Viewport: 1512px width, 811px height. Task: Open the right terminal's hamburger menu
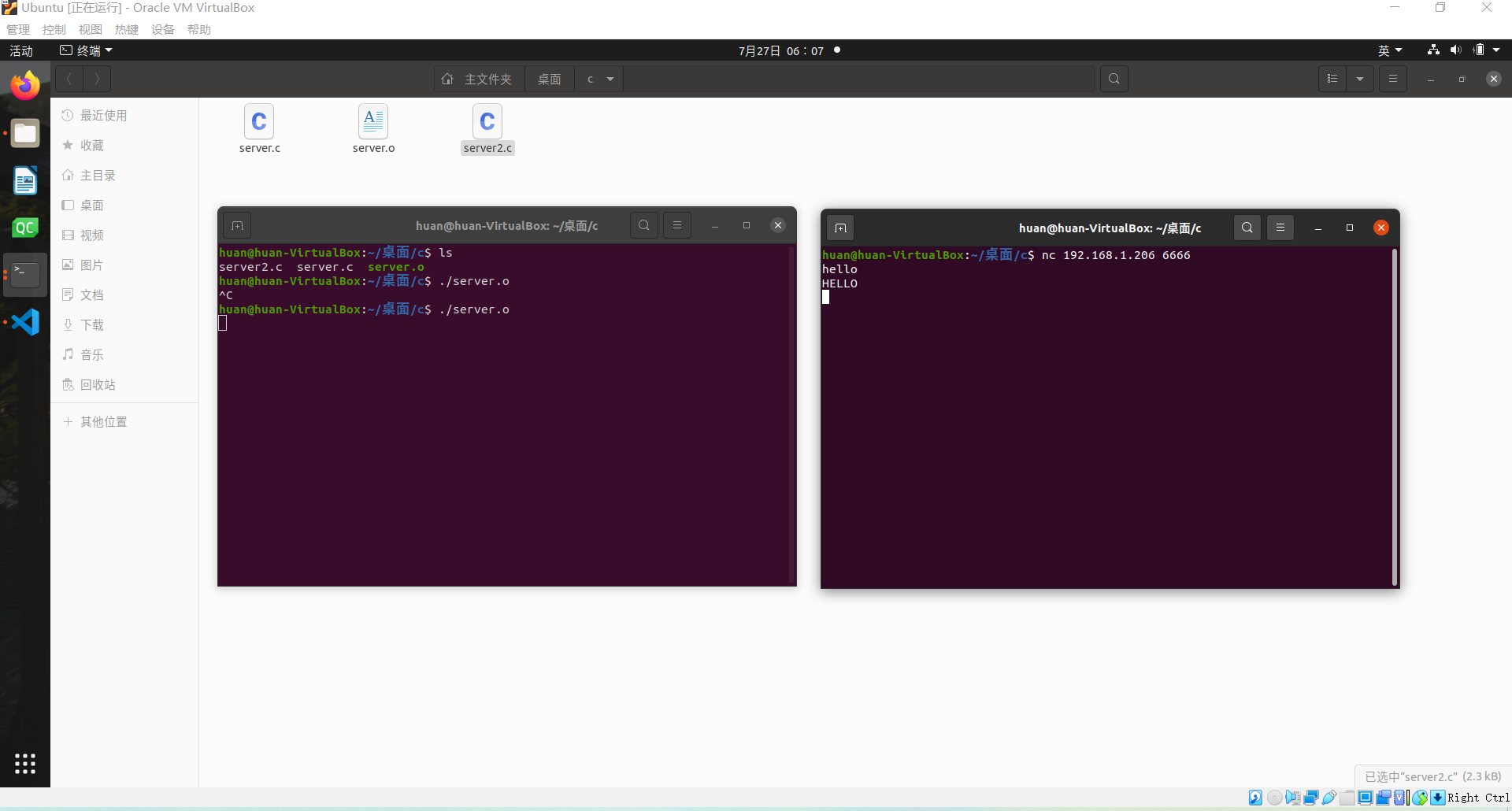1280,228
